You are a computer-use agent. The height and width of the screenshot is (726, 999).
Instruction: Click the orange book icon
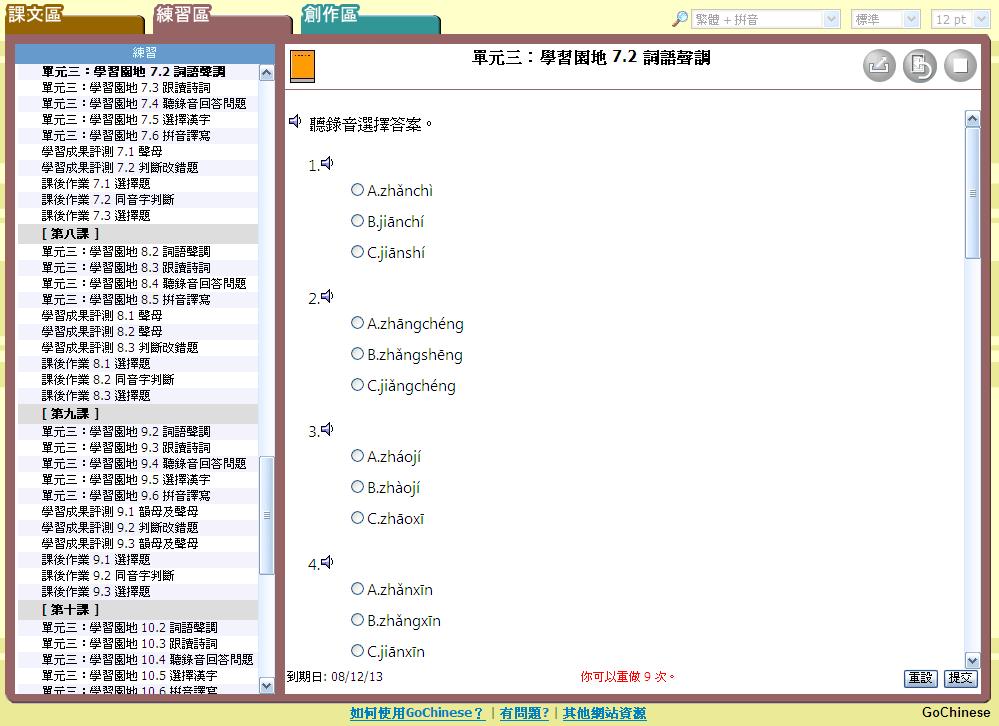302,67
